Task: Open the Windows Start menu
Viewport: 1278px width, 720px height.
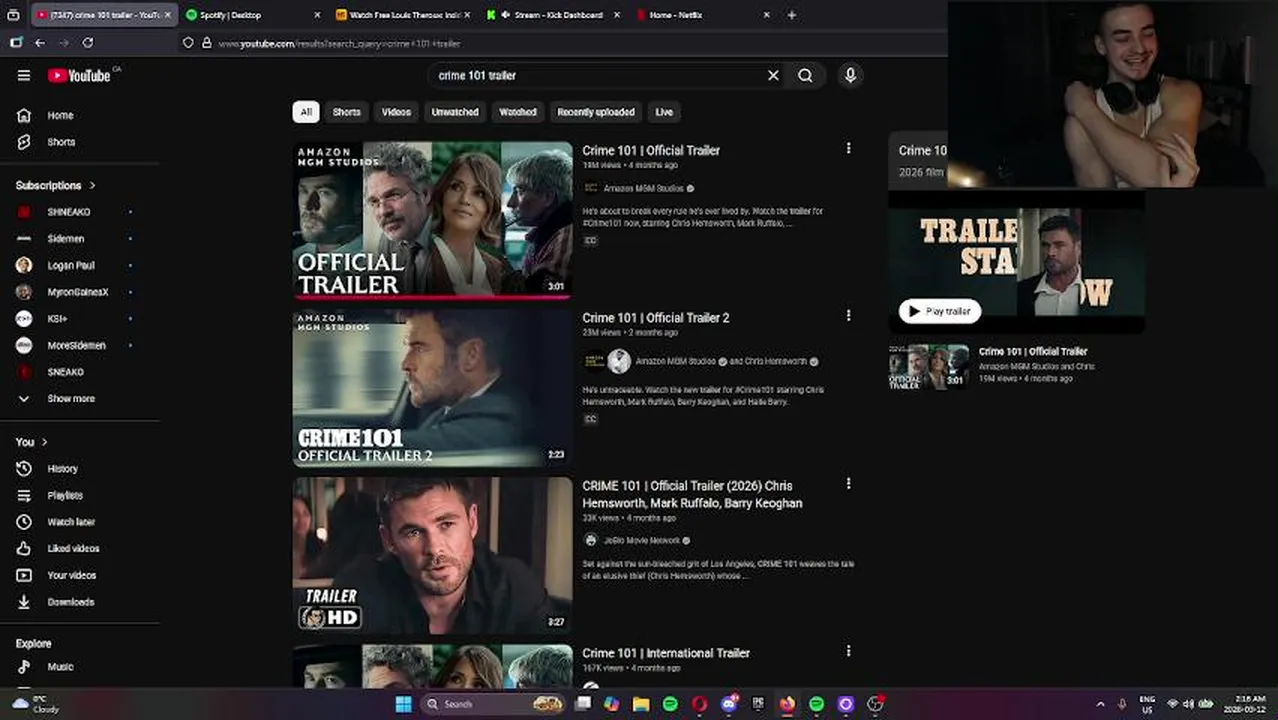Action: [x=403, y=704]
